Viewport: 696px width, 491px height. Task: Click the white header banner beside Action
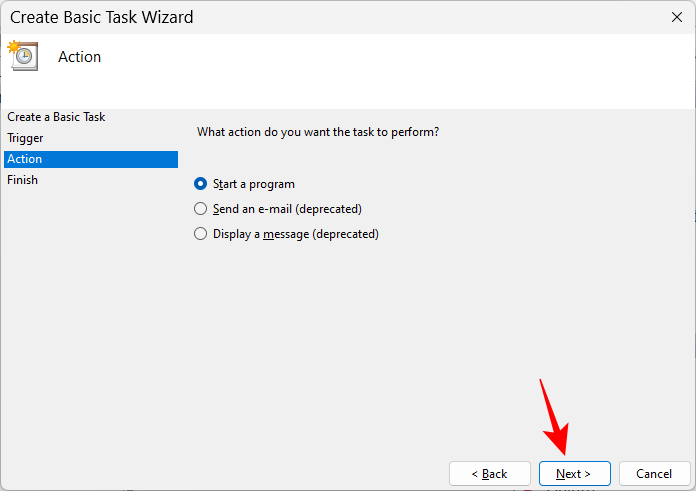click(400, 70)
